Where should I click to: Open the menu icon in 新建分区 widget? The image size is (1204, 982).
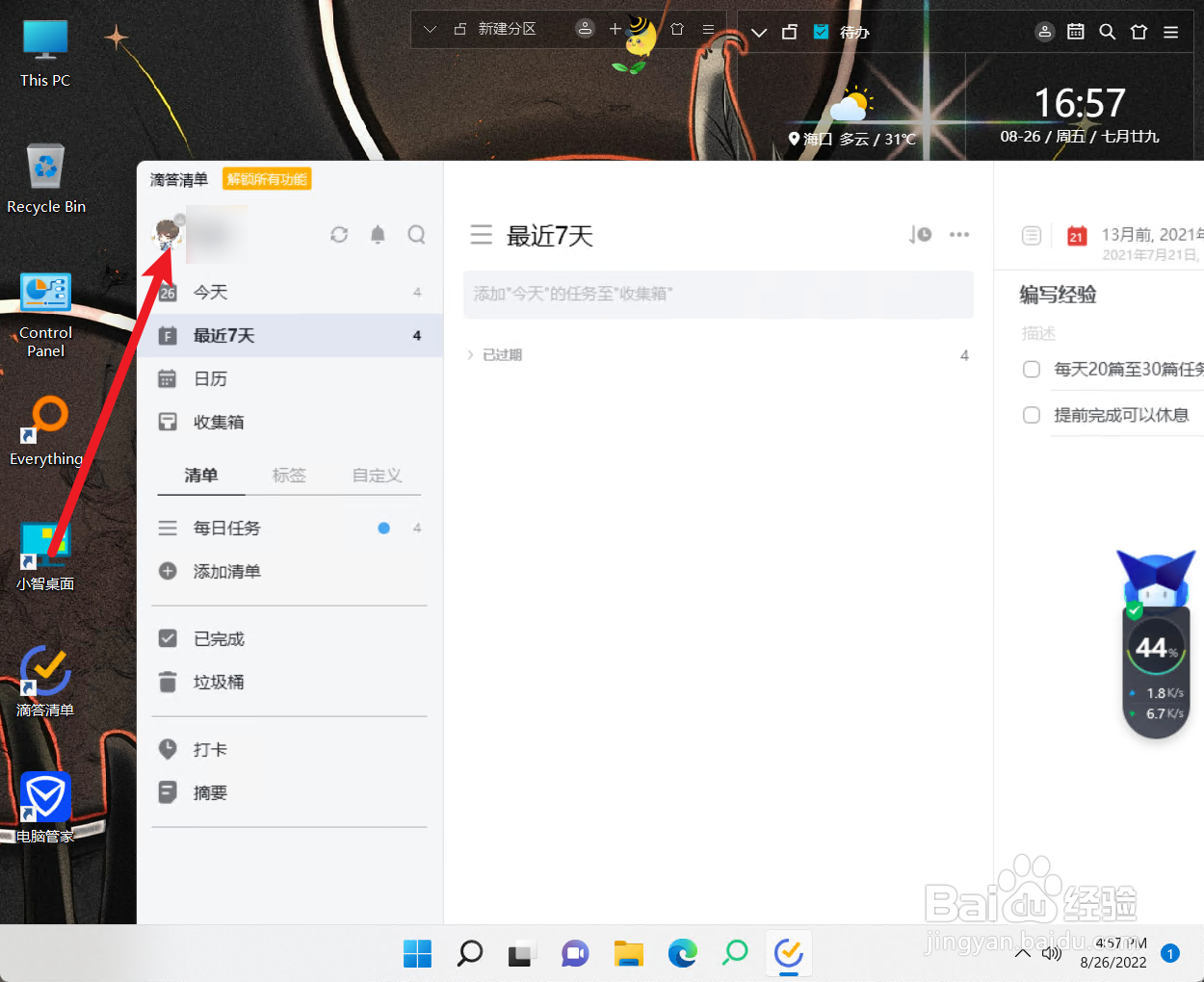708,29
